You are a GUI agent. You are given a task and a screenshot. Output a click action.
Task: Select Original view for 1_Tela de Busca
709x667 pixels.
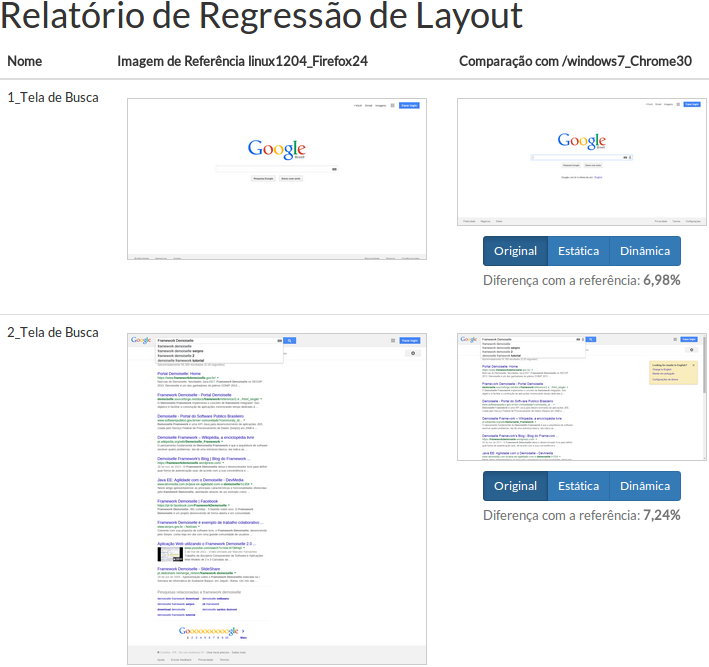click(x=515, y=251)
